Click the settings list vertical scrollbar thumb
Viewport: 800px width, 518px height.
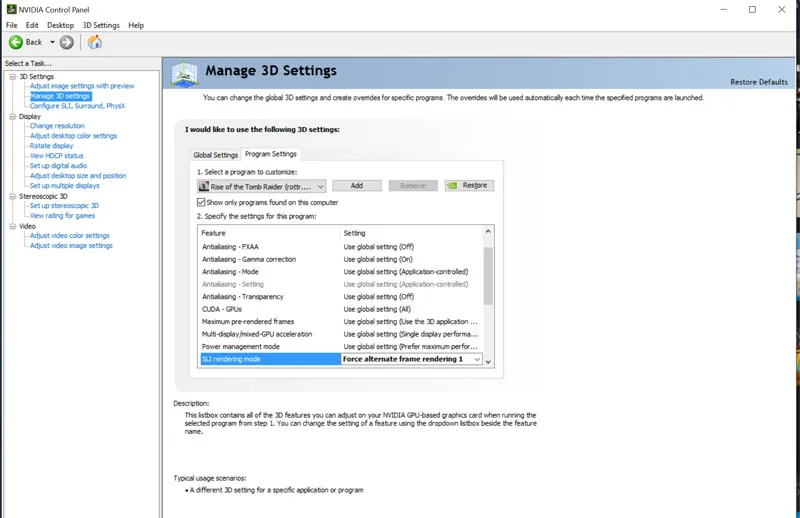(x=488, y=274)
